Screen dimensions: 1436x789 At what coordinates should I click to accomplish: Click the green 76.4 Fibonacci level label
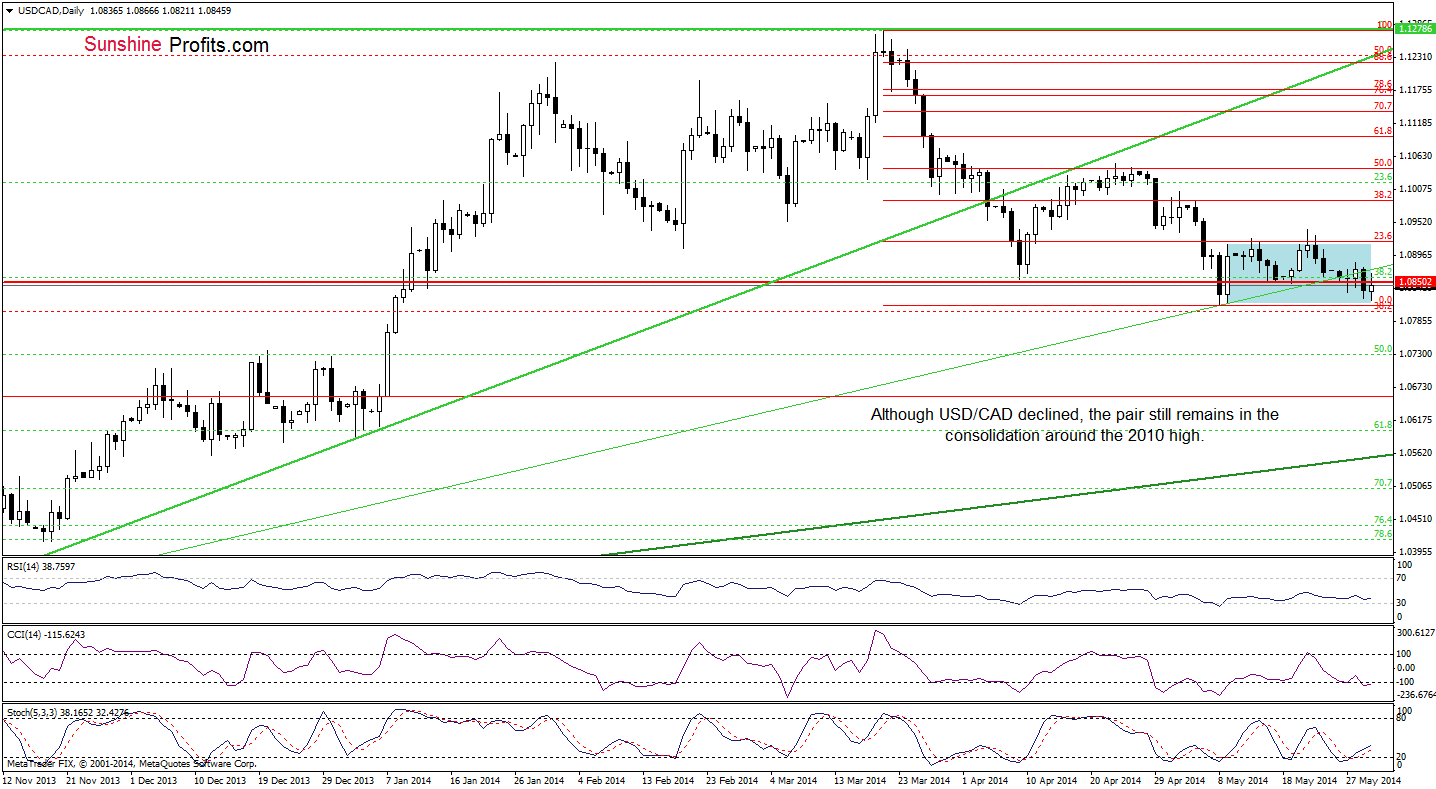(x=1383, y=520)
